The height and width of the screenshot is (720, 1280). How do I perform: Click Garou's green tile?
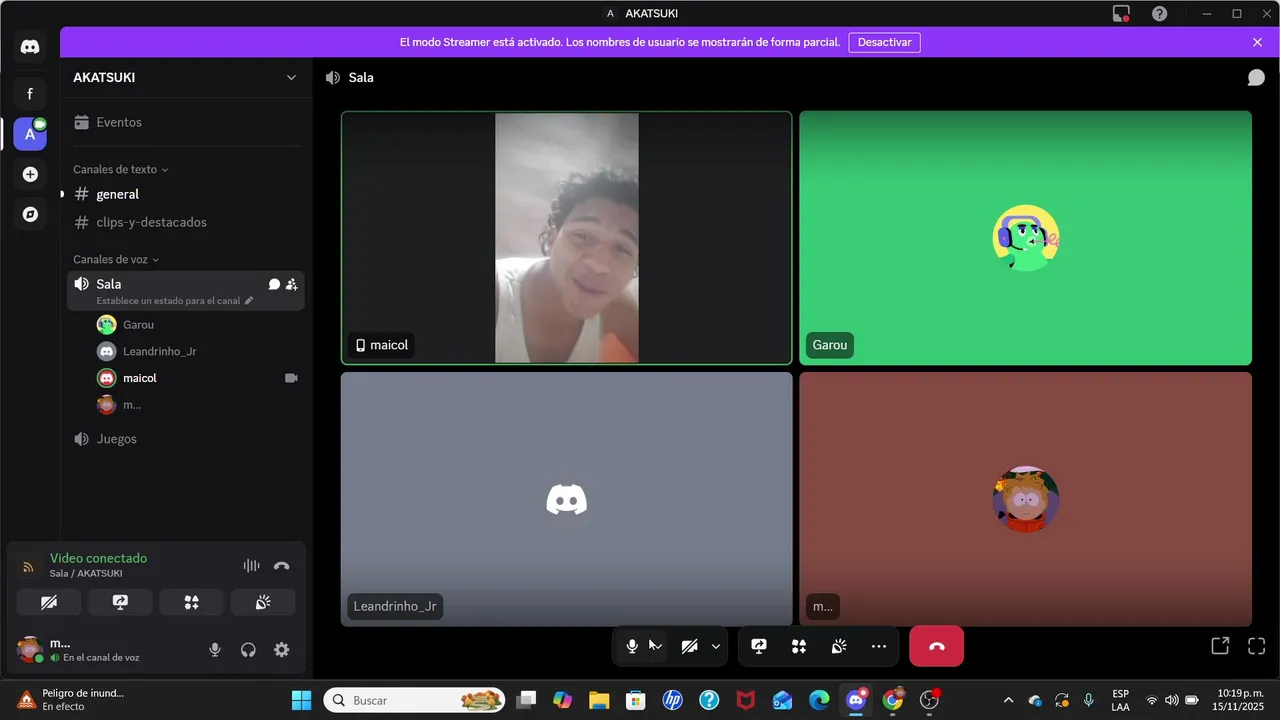[1025, 238]
